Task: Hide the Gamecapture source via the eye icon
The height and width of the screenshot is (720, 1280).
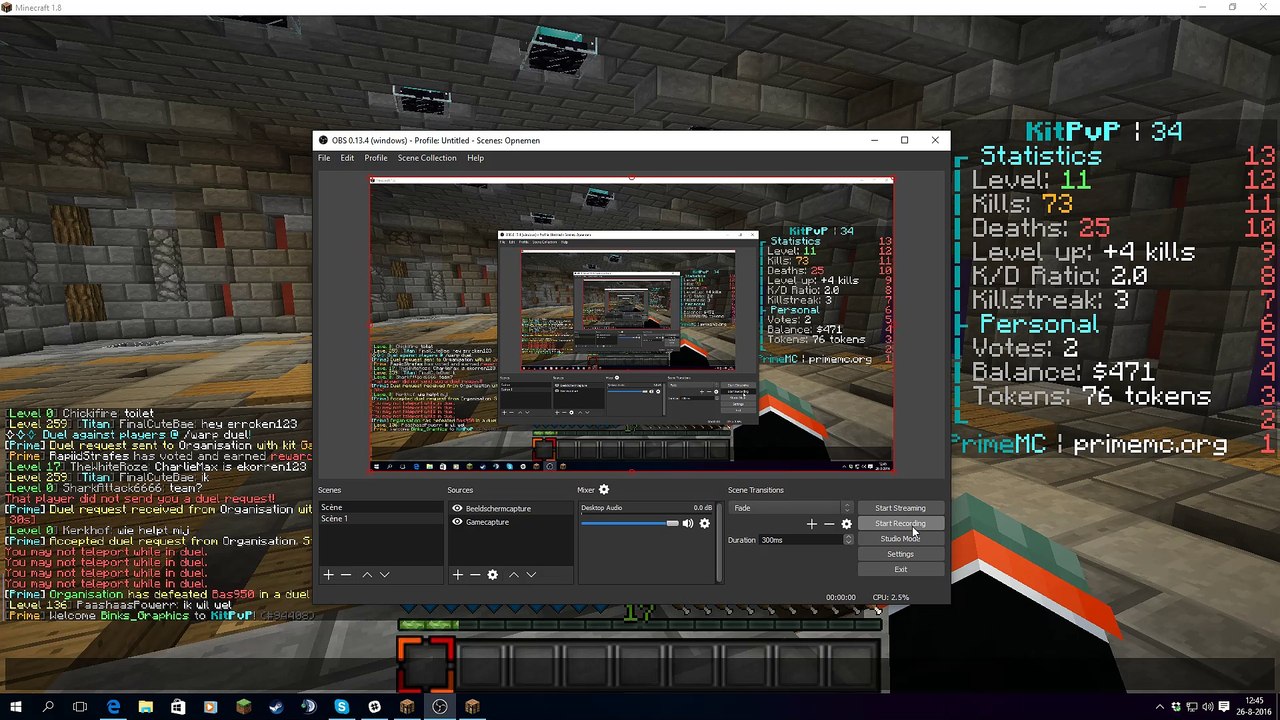Action: coord(457,522)
